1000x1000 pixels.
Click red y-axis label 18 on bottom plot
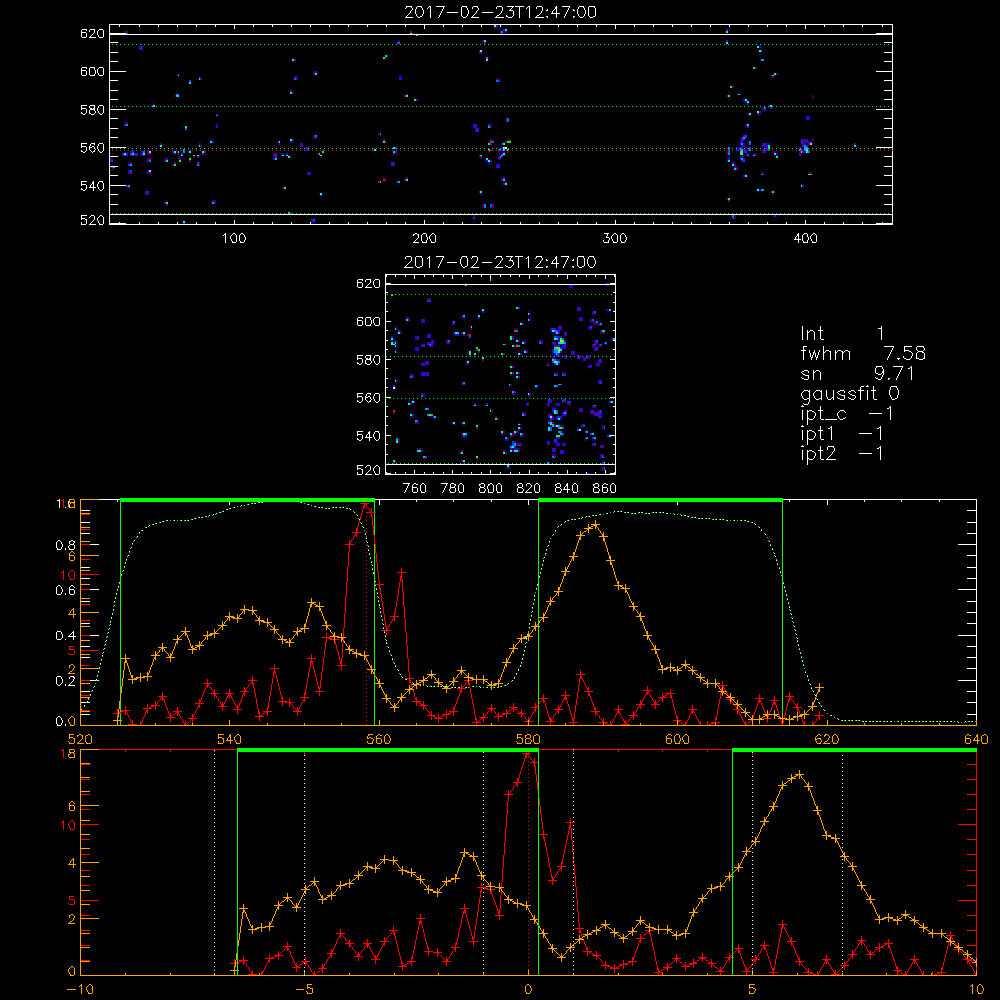[68, 754]
